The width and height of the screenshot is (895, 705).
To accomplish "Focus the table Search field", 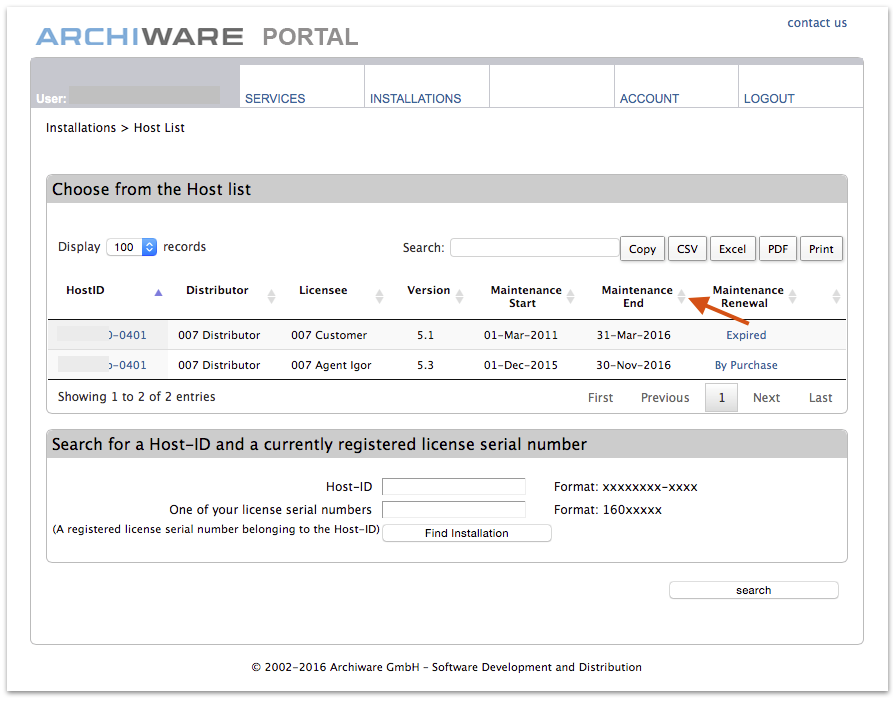I will 534,248.
